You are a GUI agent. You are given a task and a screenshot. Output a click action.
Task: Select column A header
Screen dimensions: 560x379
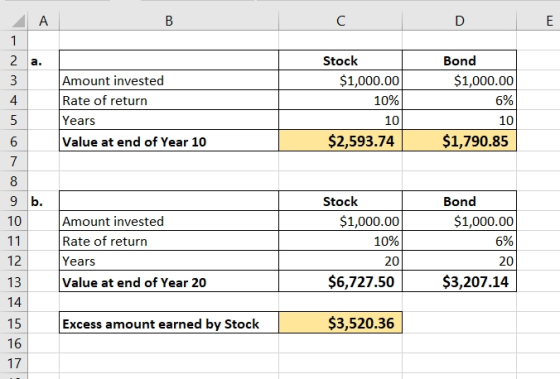[x=44, y=21]
